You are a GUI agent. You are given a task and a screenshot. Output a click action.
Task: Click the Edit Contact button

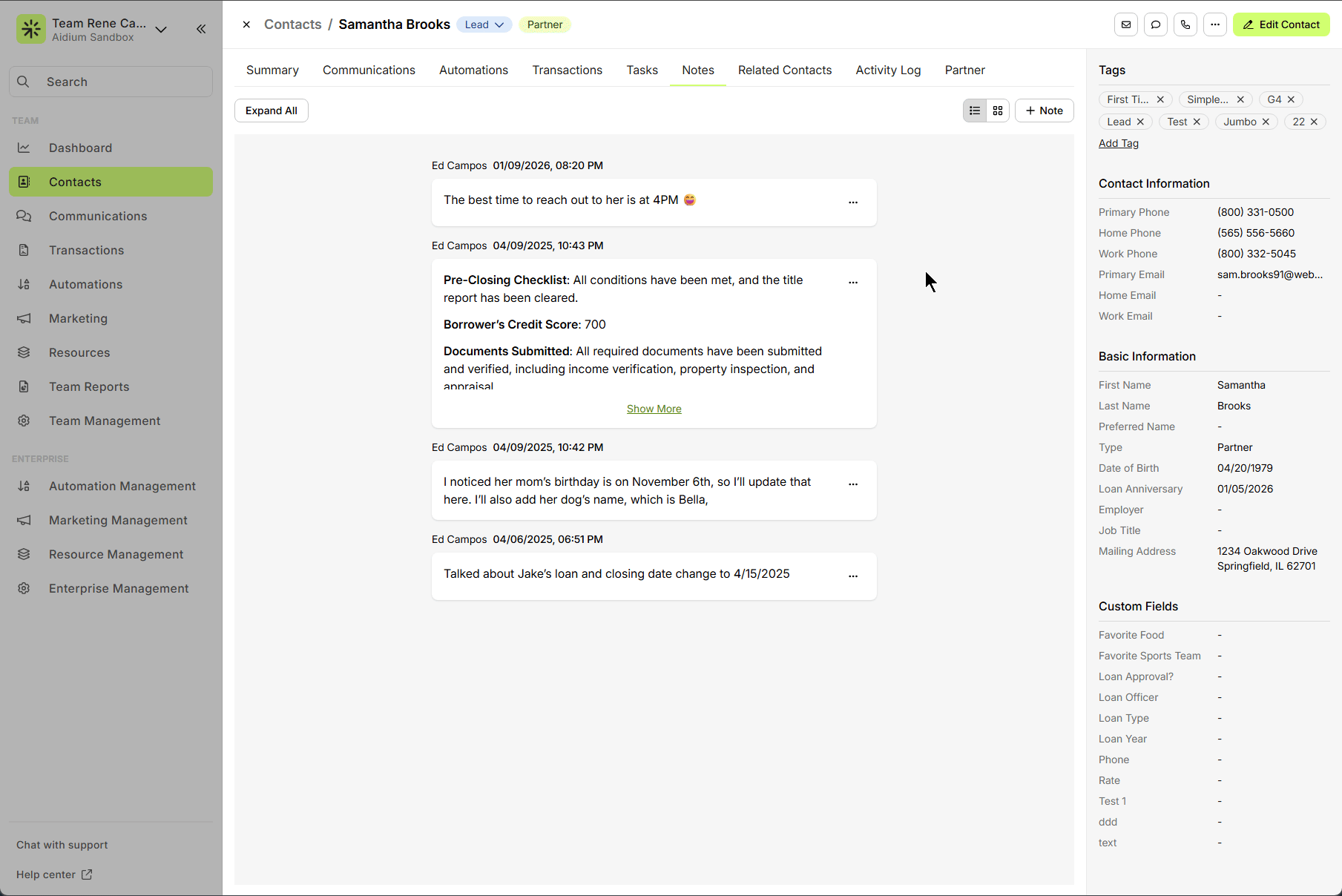tap(1280, 24)
